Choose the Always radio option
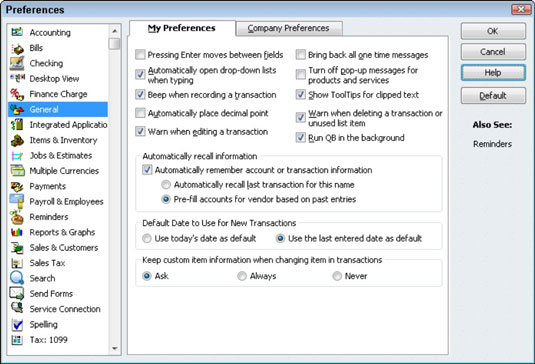This screenshot has height=364, width=535. pyautogui.click(x=242, y=276)
